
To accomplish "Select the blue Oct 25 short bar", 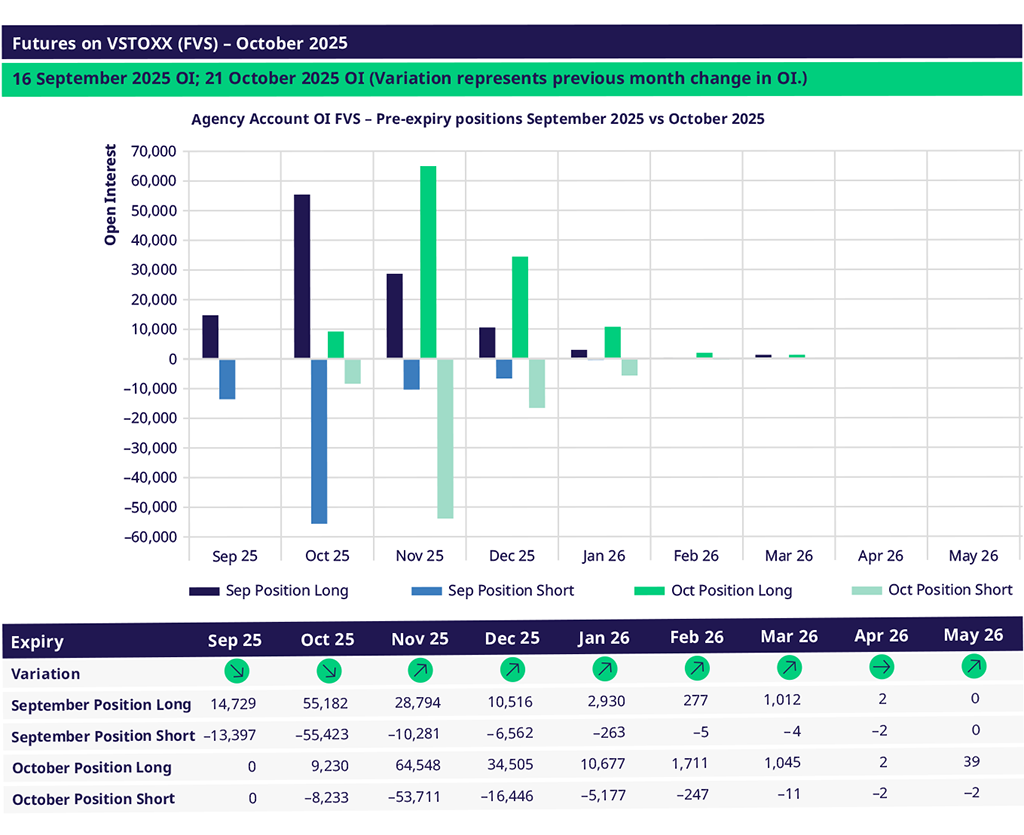I will pos(319,441).
